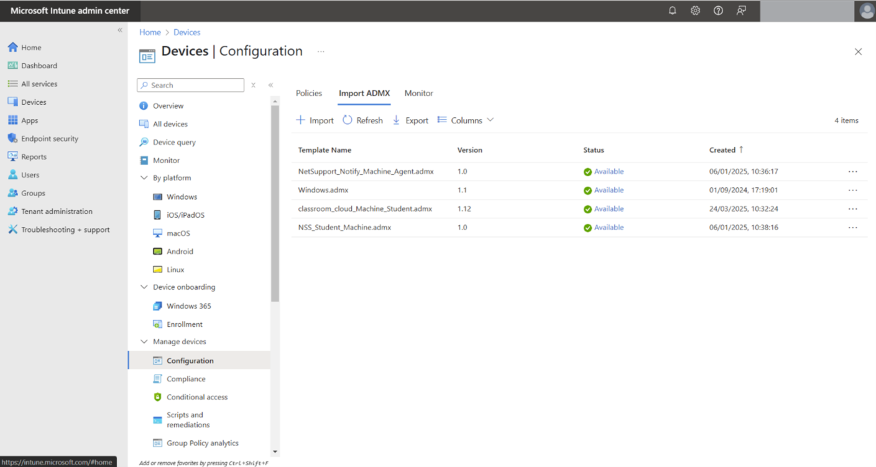
Task: Open more options for classroom_cloud_Machine_Student.admx
Action: pyautogui.click(x=853, y=209)
